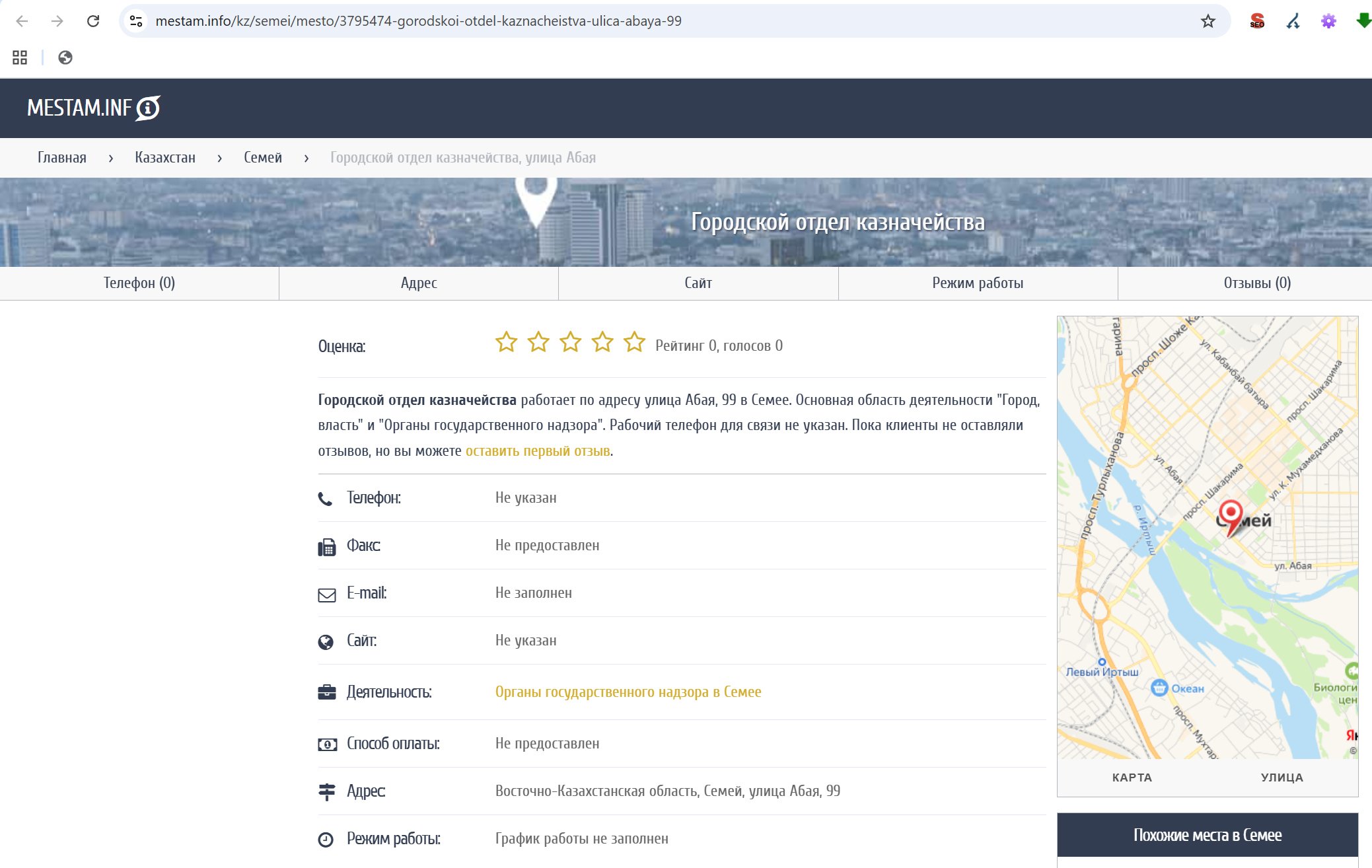This screenshot has height=868, width=1372.
Task: Open the Телефон (0) tab
Action: (139, 283)
